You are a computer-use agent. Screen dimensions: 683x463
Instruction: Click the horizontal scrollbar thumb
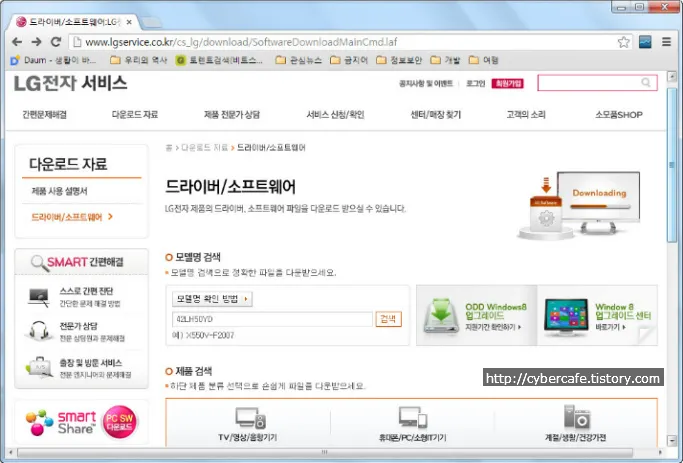point(325,452)
